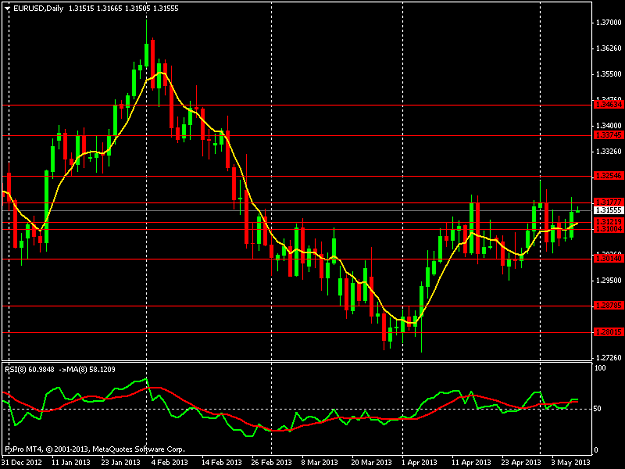Select the red 1.32546 level label
Screen dimensions: 625x469
point(608,176)
